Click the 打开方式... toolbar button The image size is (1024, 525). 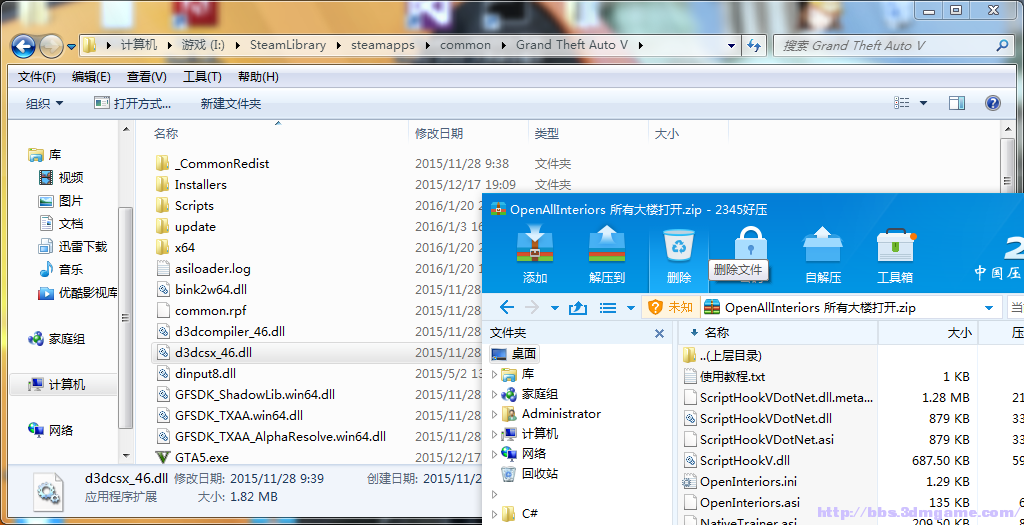[x=133, y=103]
